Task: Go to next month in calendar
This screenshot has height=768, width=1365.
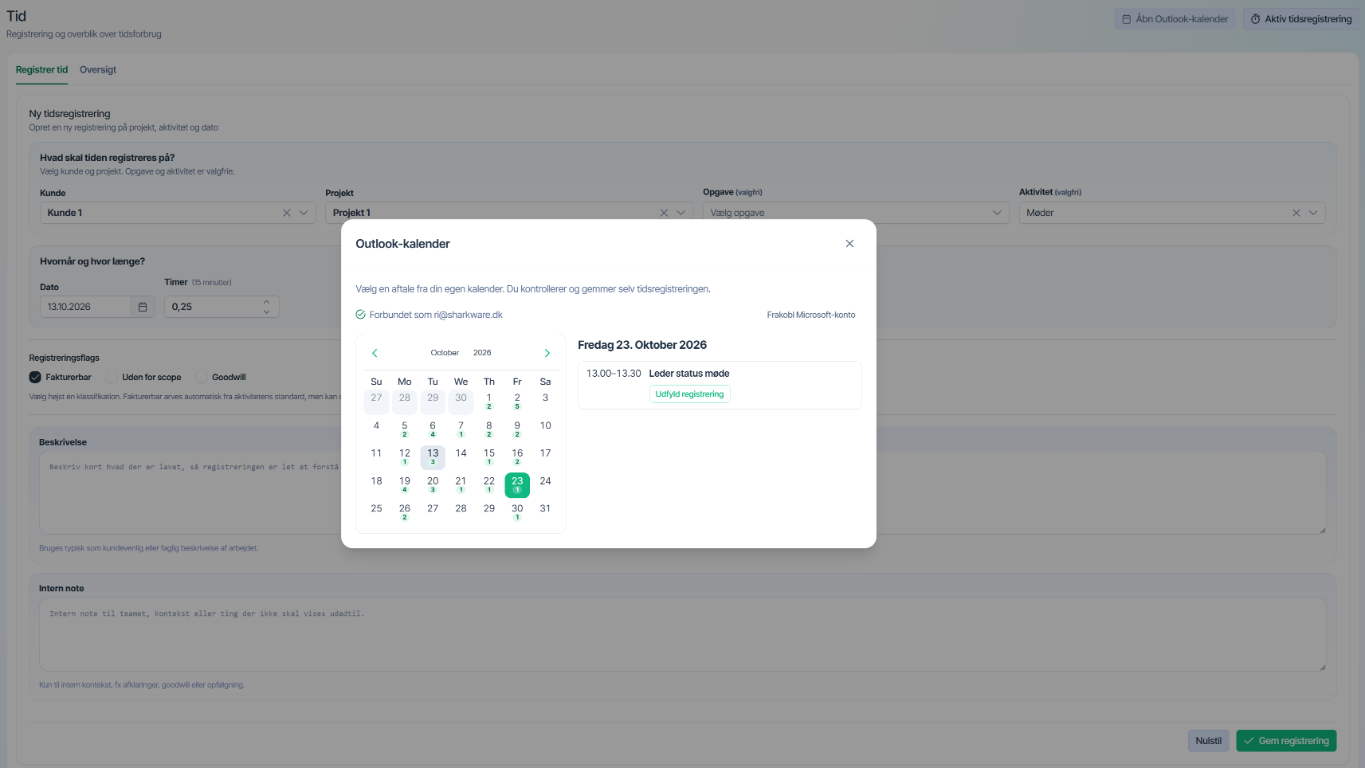Action: point(547,353)
